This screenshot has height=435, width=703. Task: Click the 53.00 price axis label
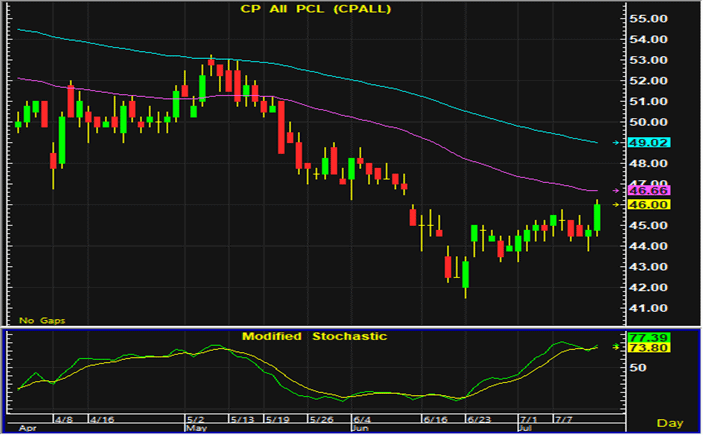(648, 60)
